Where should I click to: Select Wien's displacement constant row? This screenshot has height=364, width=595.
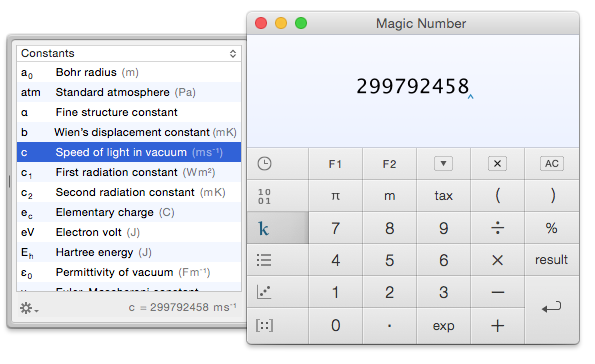point(129,132)
